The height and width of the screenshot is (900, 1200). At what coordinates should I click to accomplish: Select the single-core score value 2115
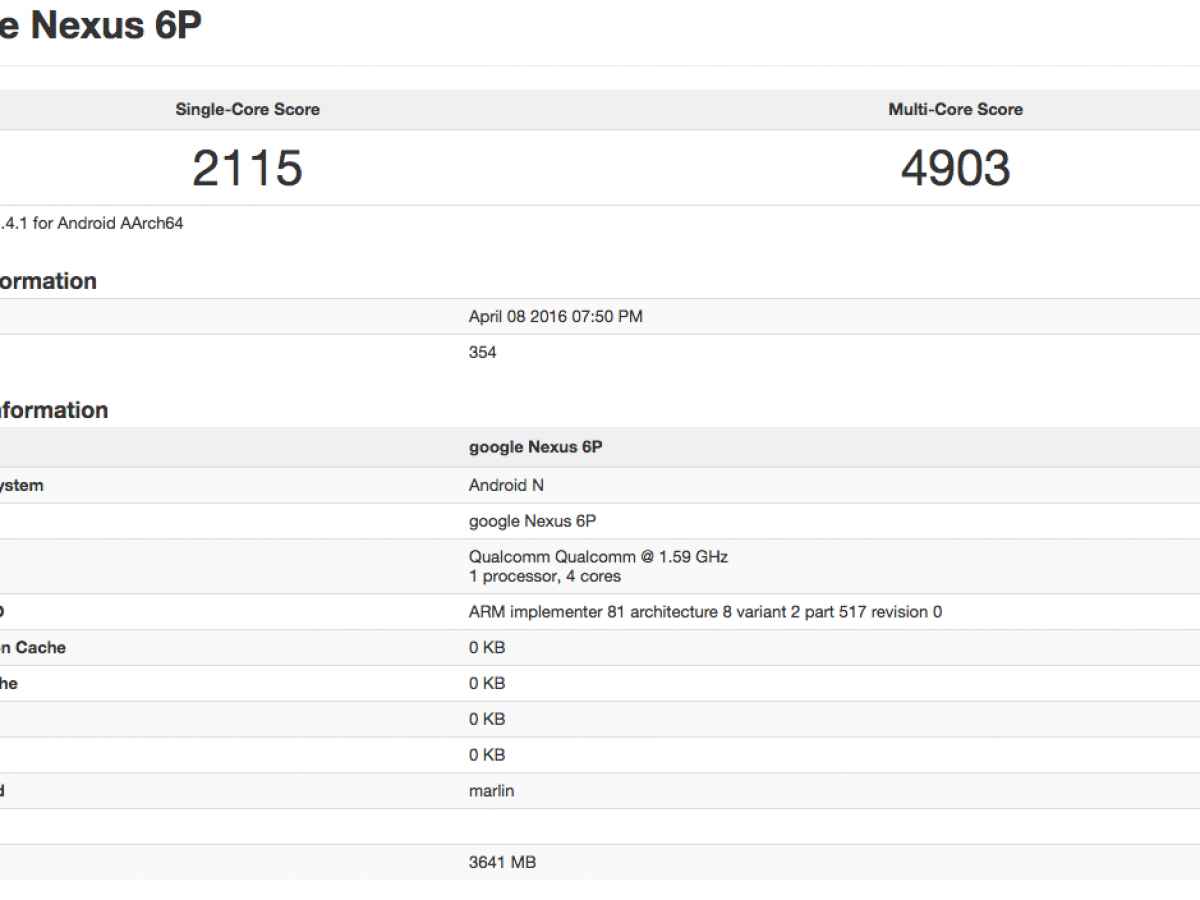click(x=247, y=168)
